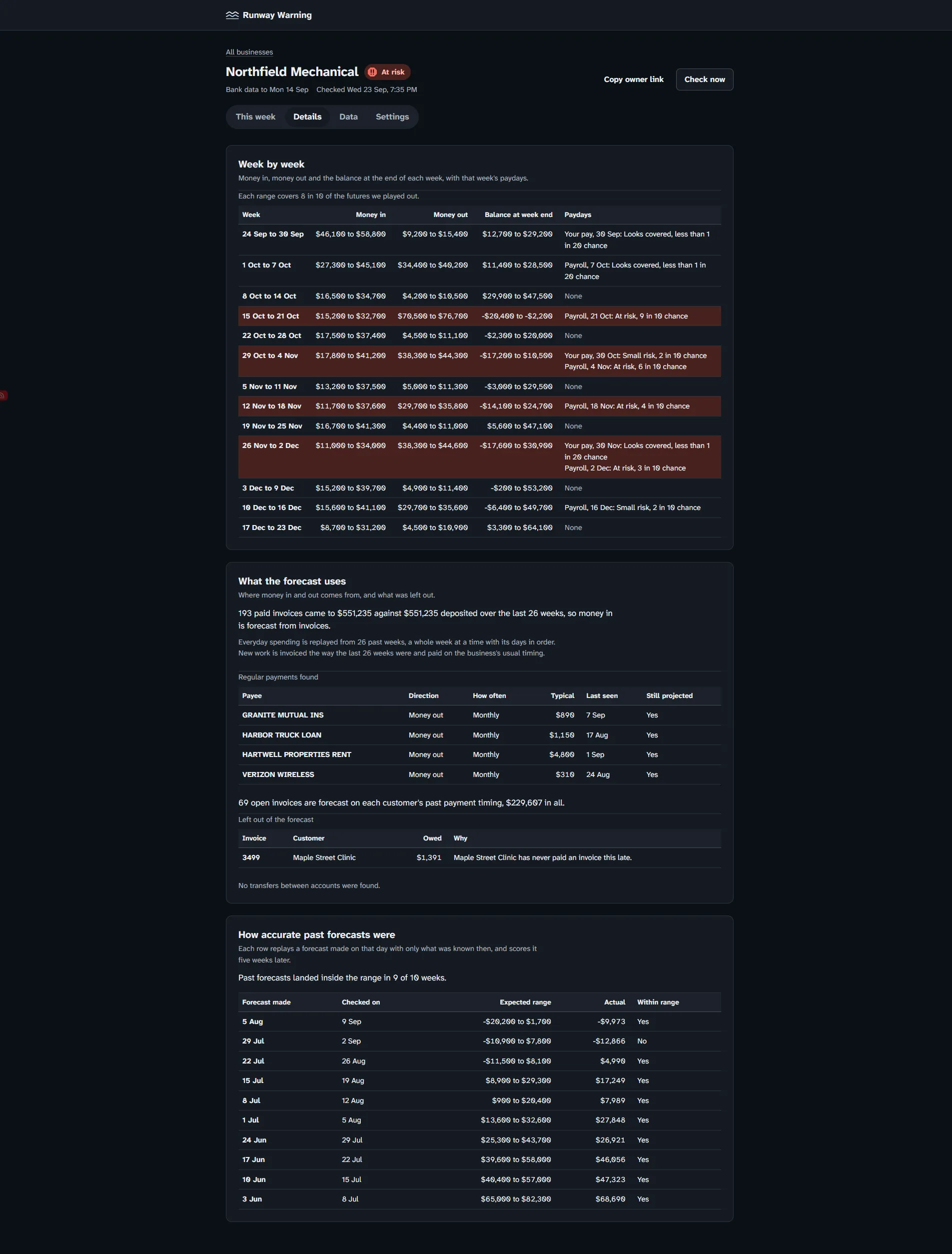Viewport: 952px width, 1254px height.
Task: Click the 29 Jul forecast made row
Action: (479, 1041)
